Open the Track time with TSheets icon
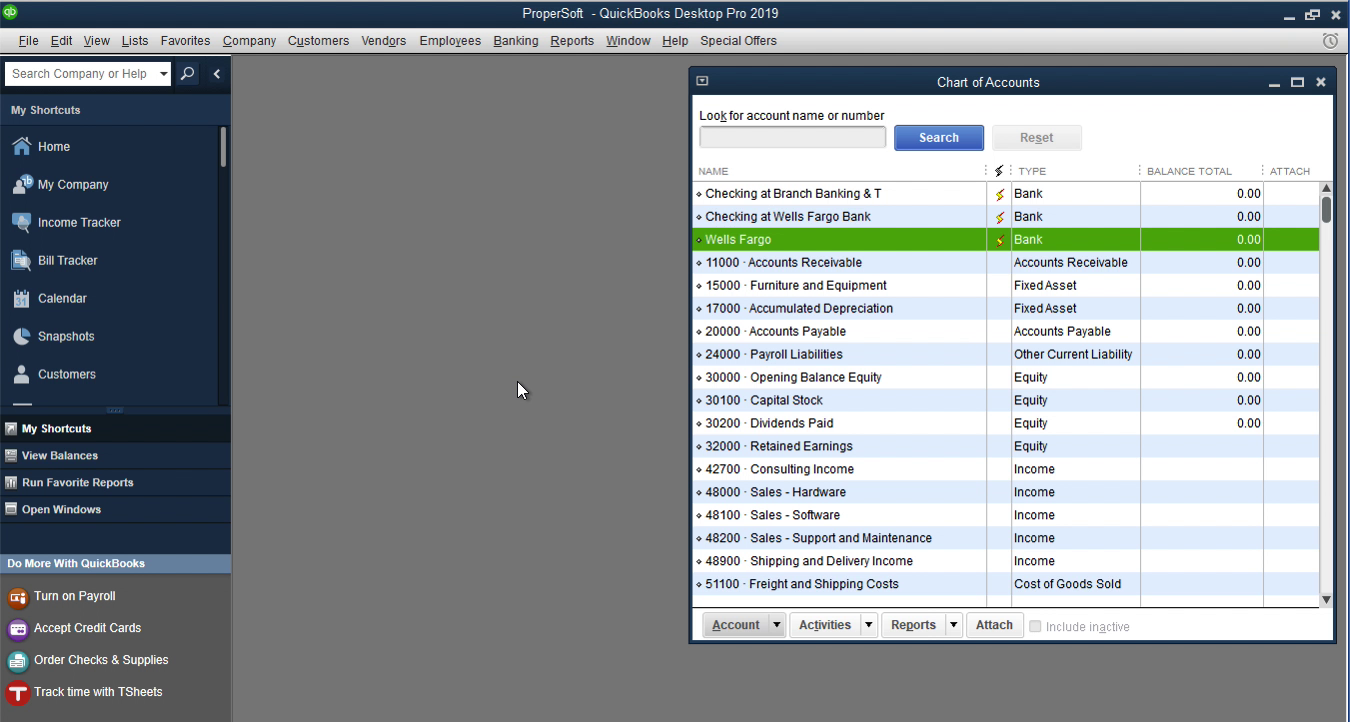 [18, 692]
